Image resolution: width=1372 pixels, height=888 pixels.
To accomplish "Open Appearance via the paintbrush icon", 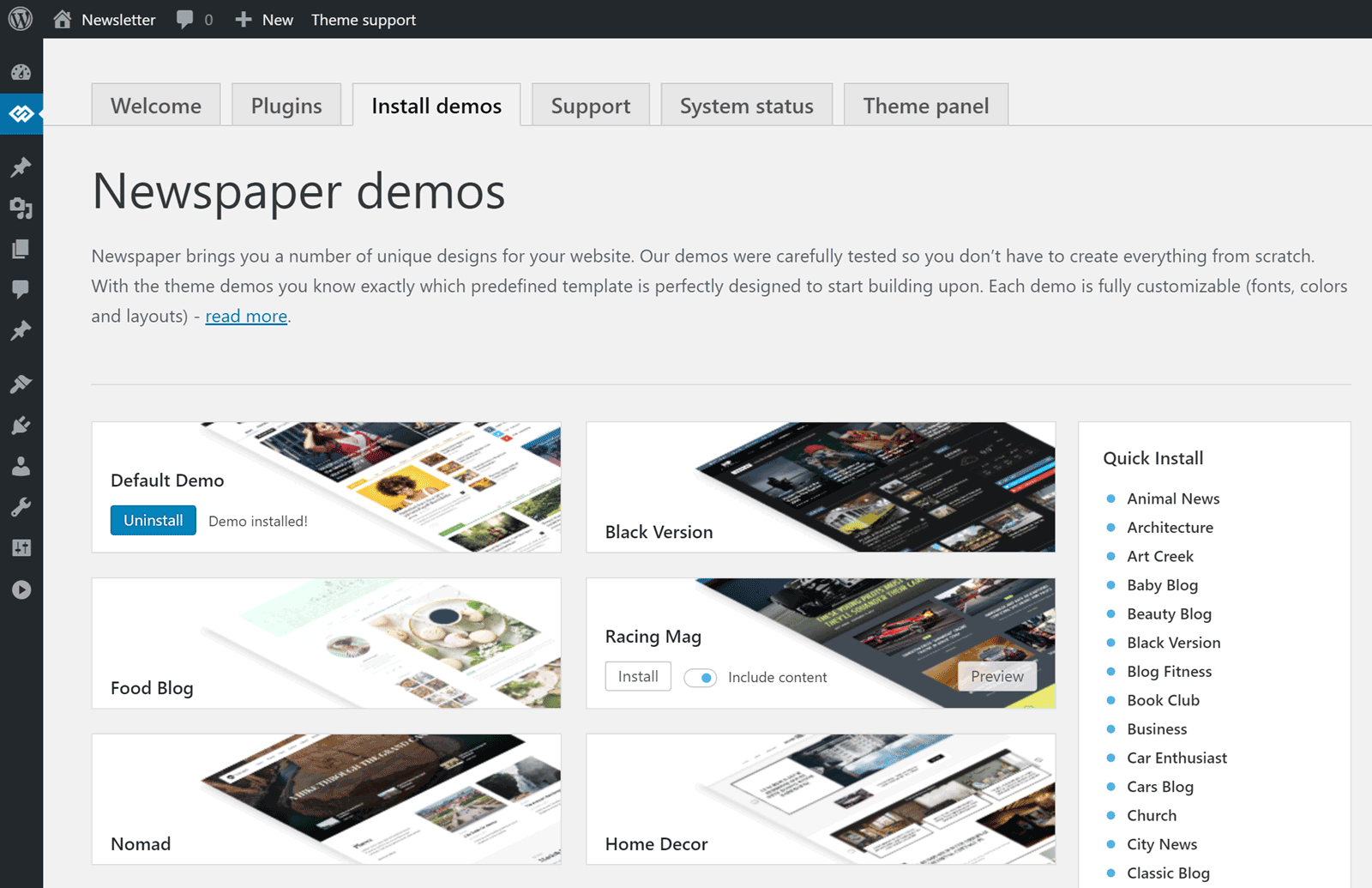I will pyautogui.click(x=21, y=383).
